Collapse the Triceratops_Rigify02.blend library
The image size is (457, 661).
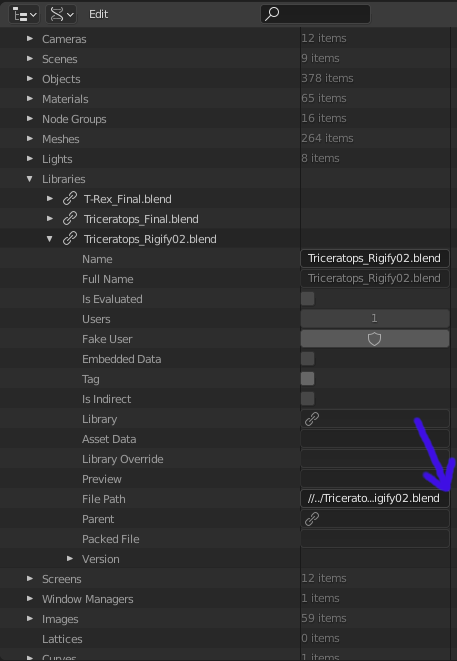(50, 239)
